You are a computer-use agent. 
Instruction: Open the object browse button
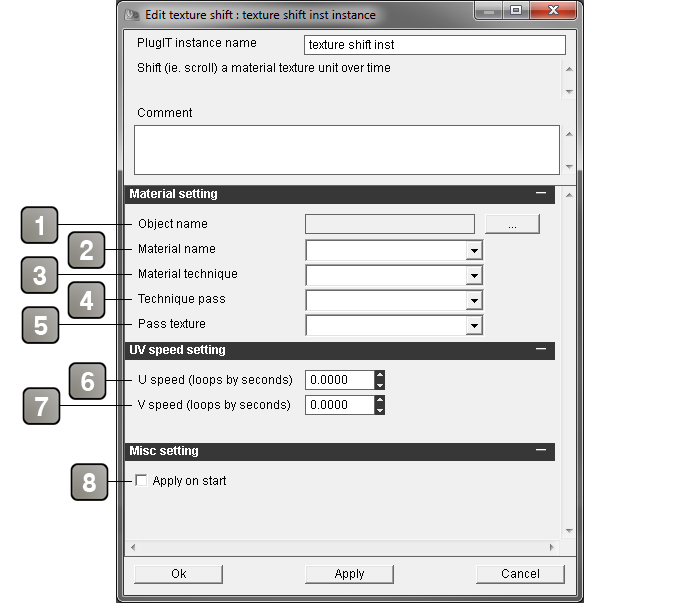512,224
